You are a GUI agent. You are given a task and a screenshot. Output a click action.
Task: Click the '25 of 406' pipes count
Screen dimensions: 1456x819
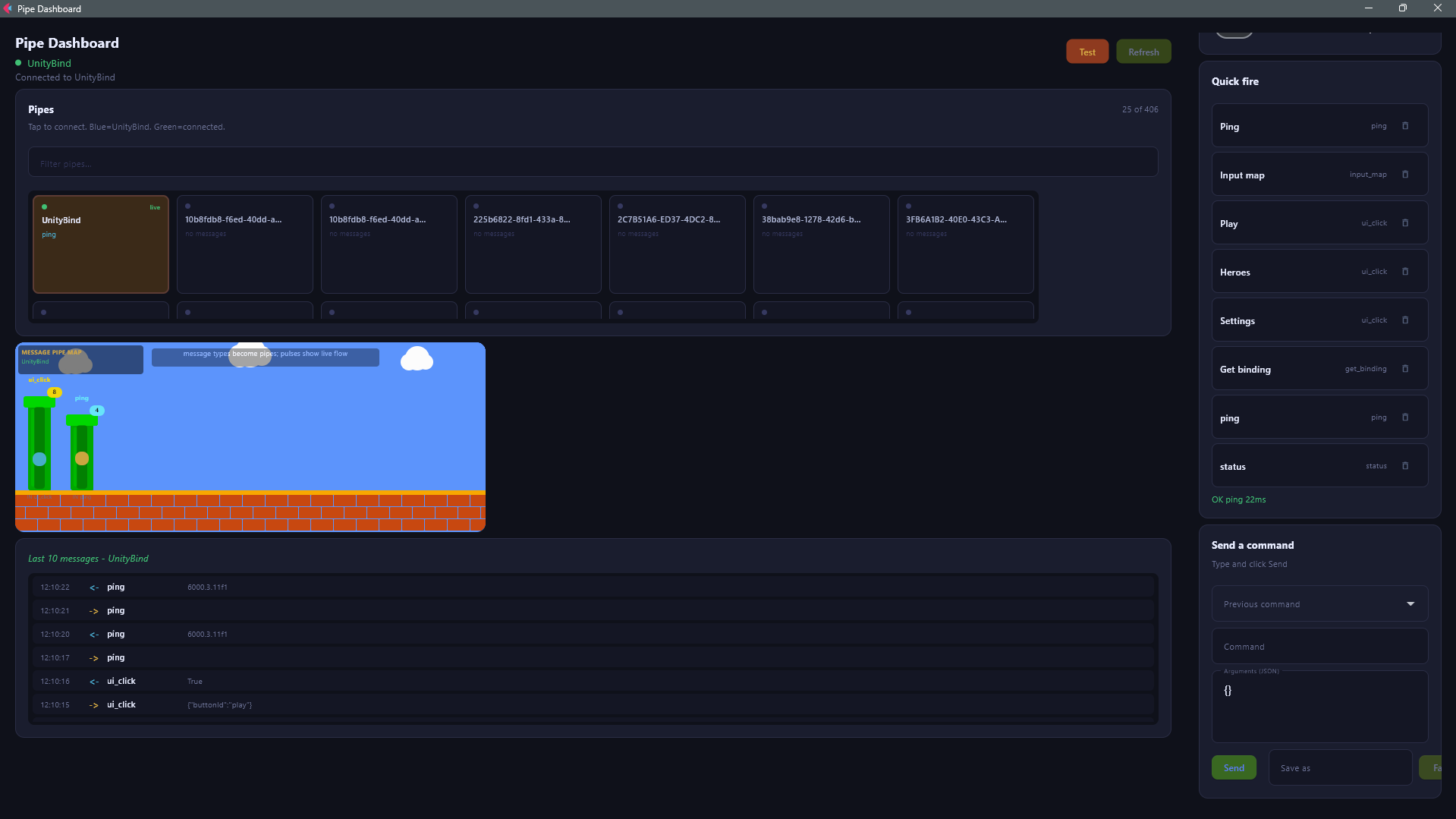point(1140,109)
